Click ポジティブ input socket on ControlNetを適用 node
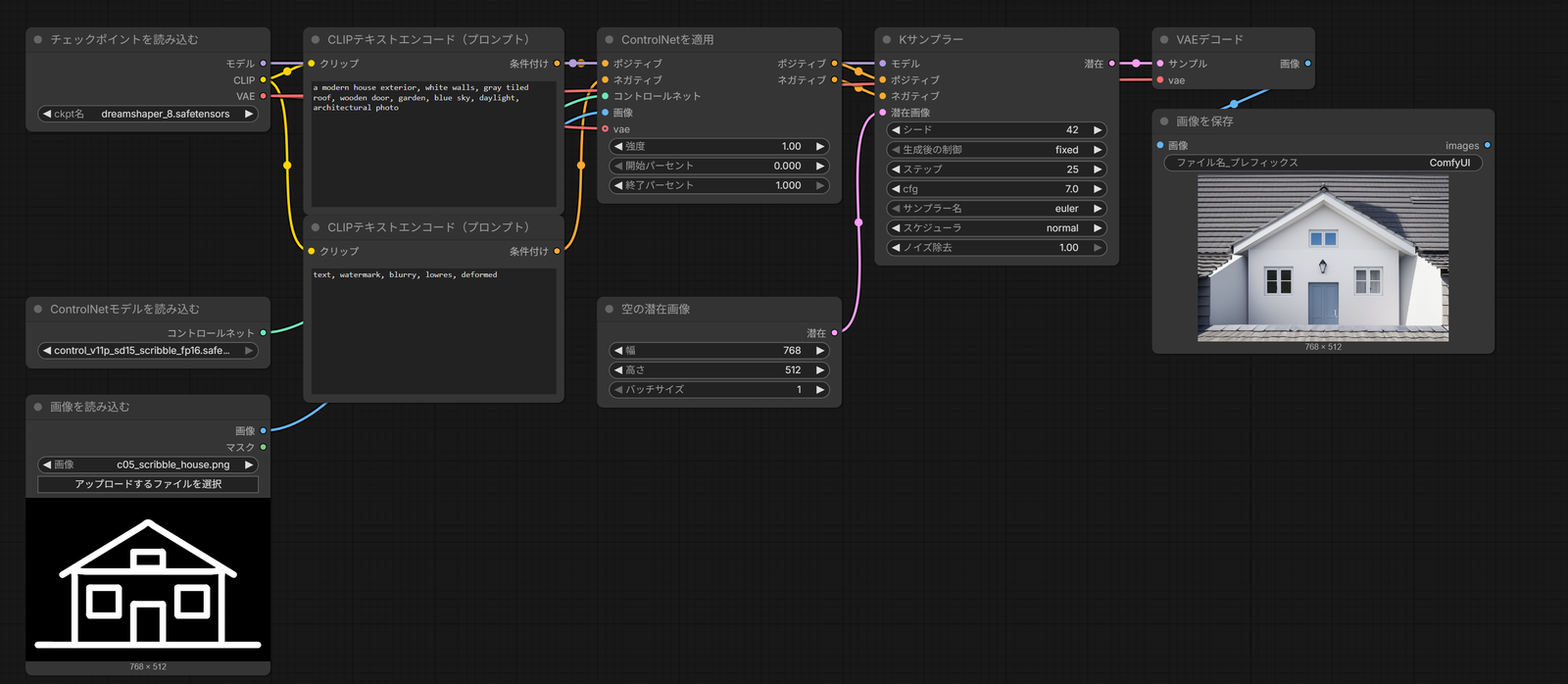1568x684 pixels. pos(606,64)
